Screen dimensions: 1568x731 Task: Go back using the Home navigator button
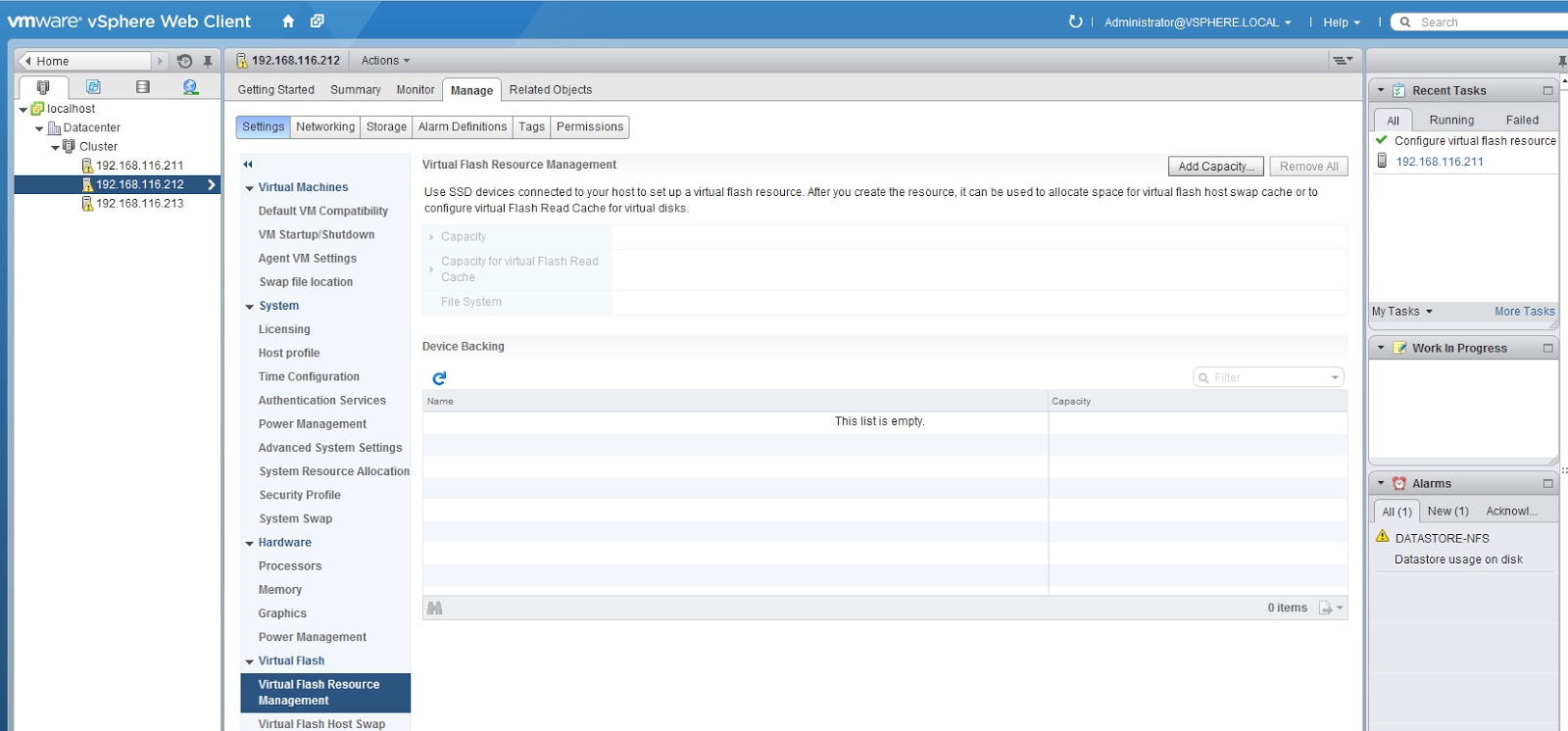tap(86, 61)
